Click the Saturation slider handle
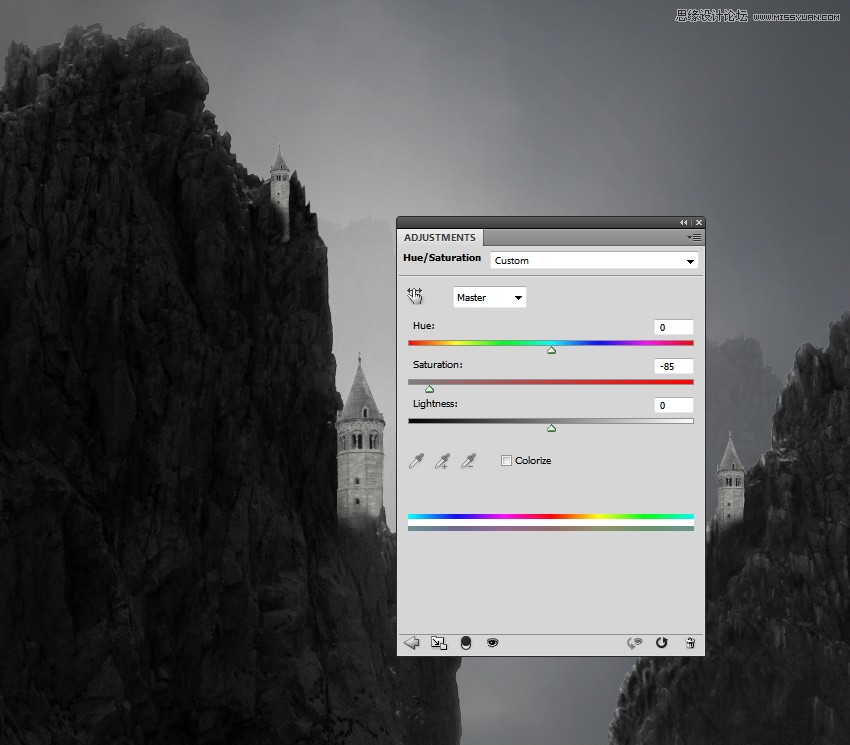This screenshot has width=850, height=745. [429, 389]
